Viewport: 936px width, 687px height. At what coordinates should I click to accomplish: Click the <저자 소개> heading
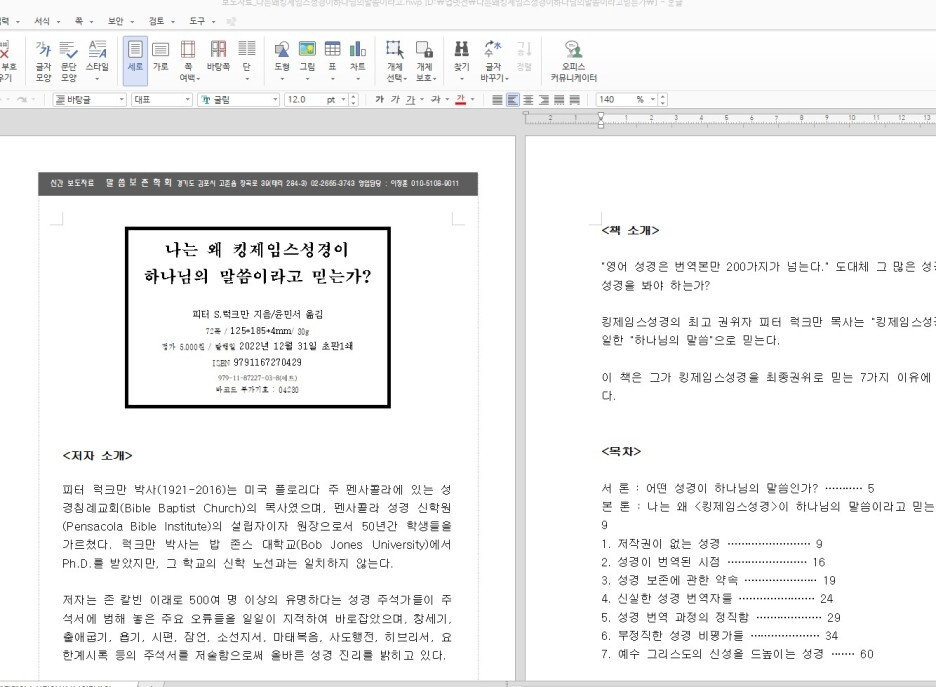click(97, 456)
